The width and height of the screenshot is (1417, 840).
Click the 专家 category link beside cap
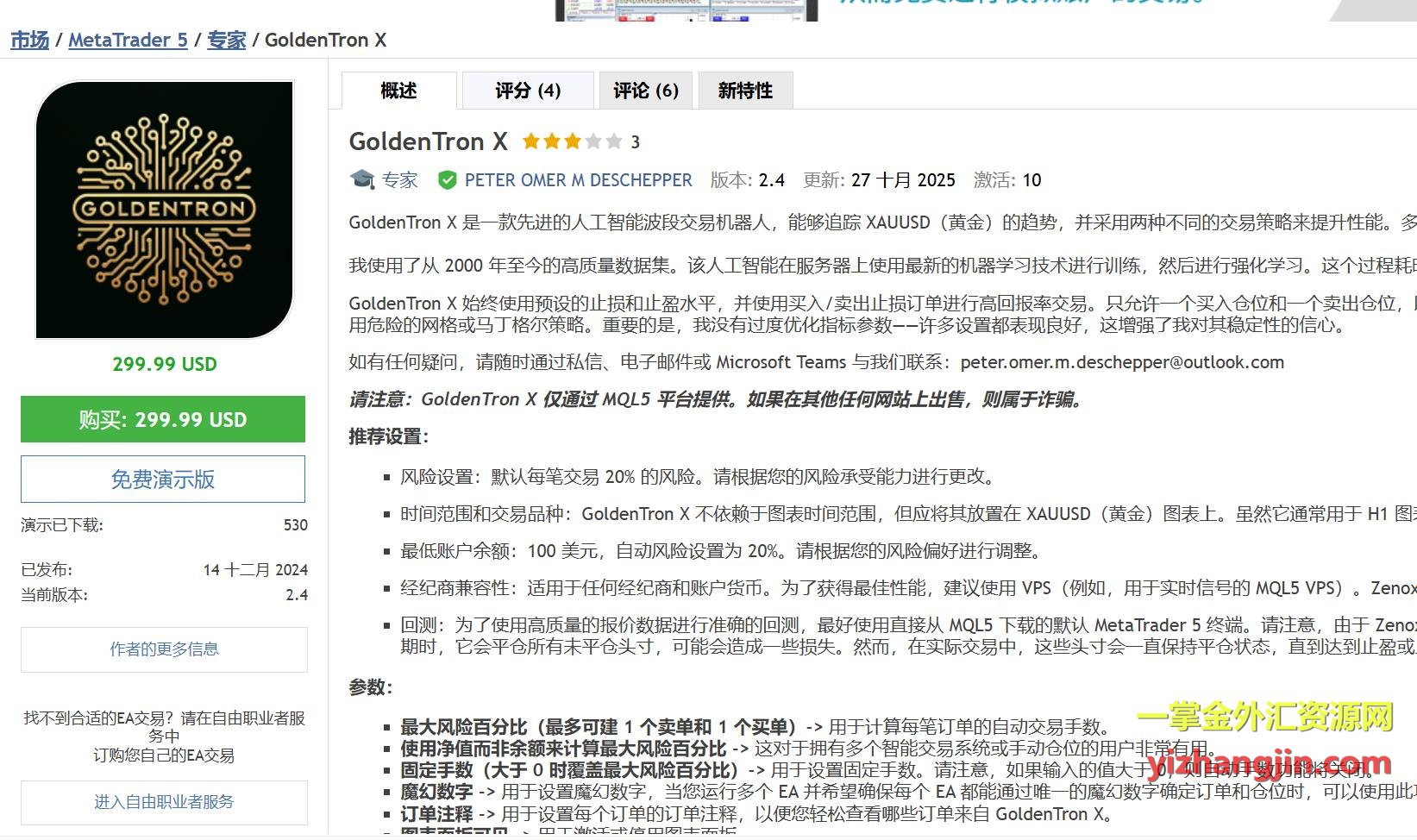[x=399, y=179]
